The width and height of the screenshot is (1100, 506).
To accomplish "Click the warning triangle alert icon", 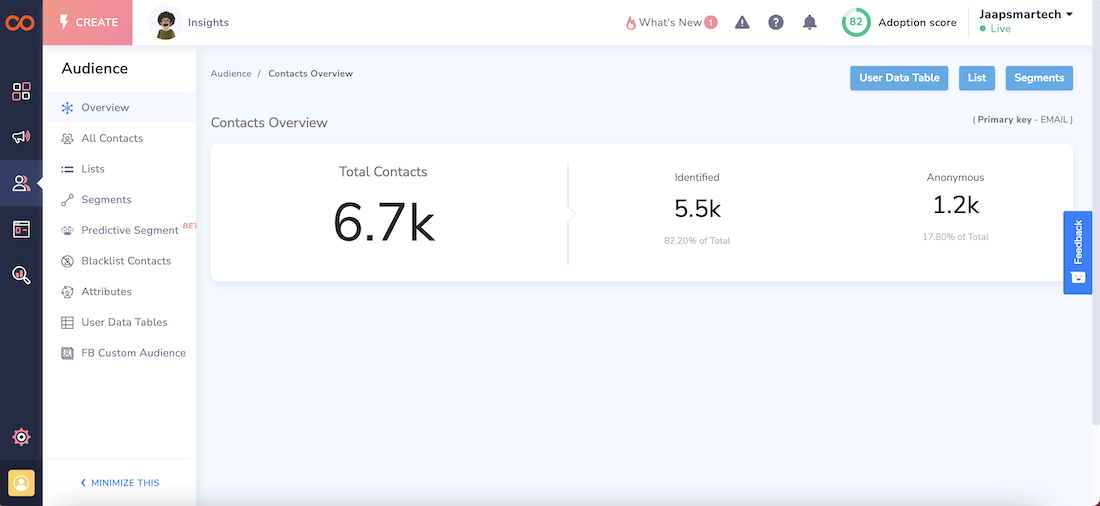I will [x=742, y=22].
